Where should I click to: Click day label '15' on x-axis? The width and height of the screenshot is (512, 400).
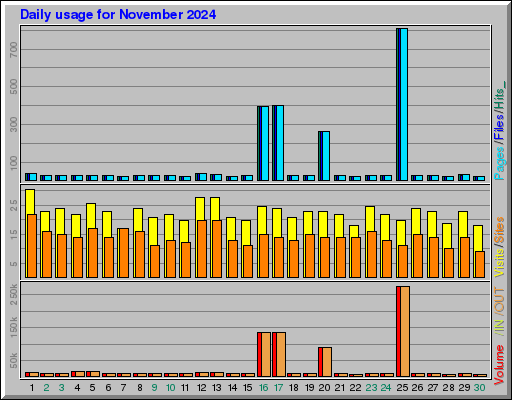tap(247, 388)
